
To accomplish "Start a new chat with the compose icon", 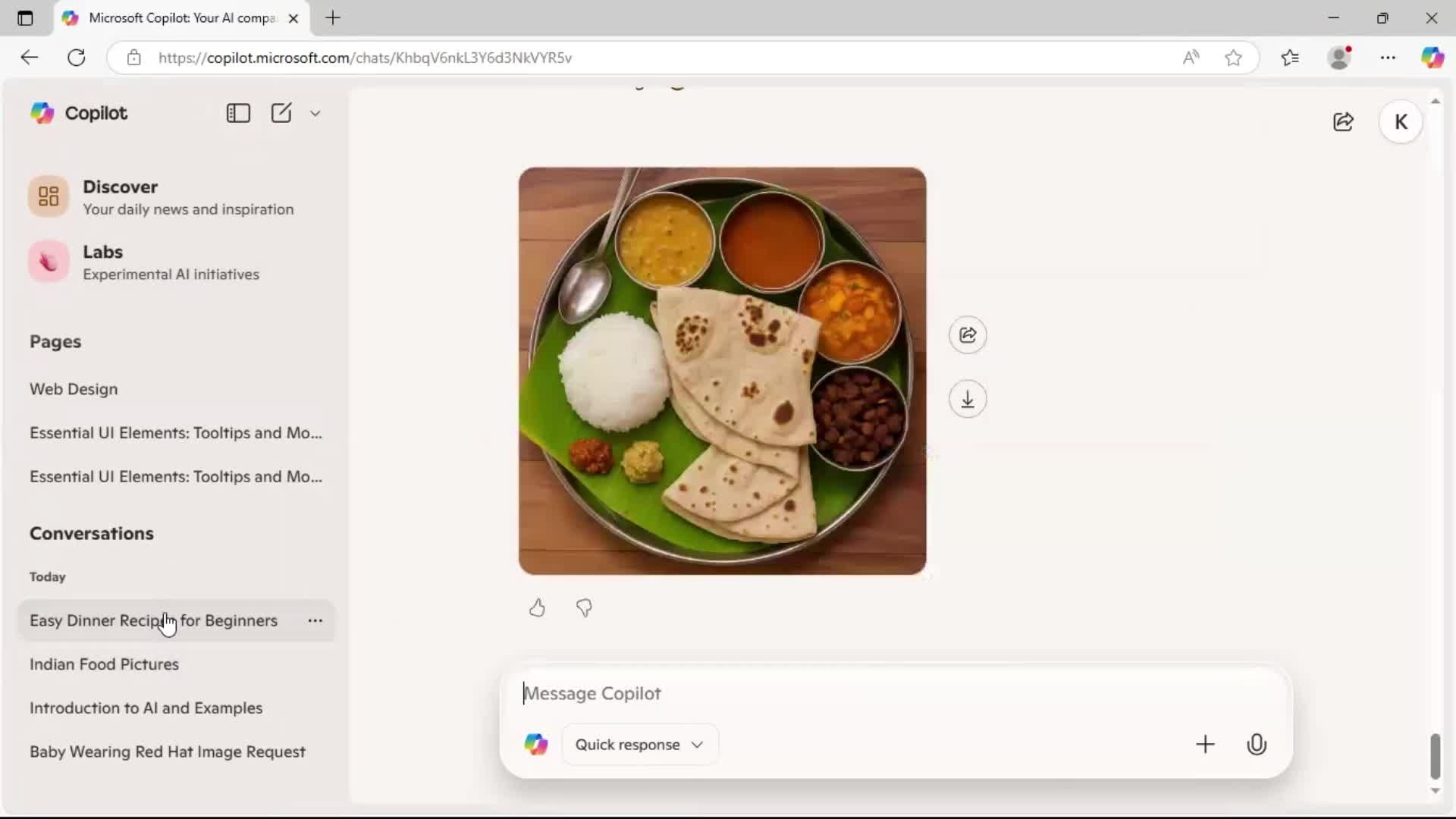I will pyautogui.click(x=281, y=113).
